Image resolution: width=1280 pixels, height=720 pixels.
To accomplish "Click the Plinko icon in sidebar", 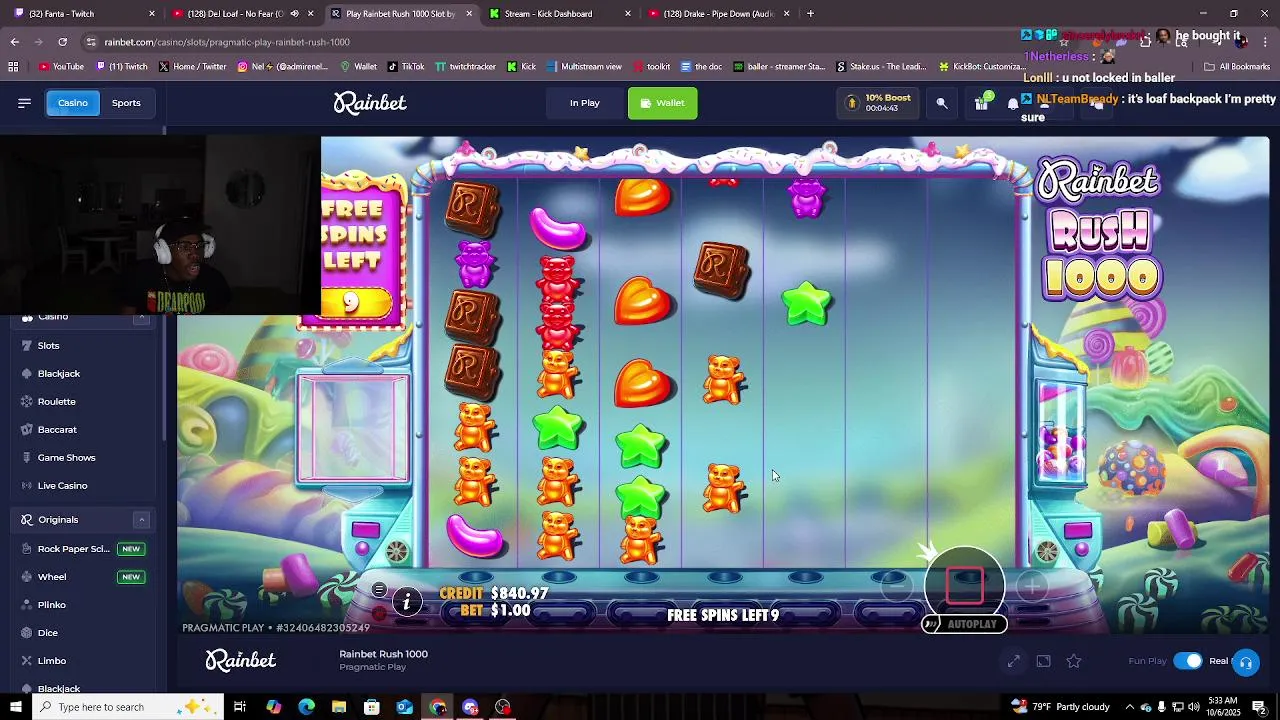I will coord(27,604).
